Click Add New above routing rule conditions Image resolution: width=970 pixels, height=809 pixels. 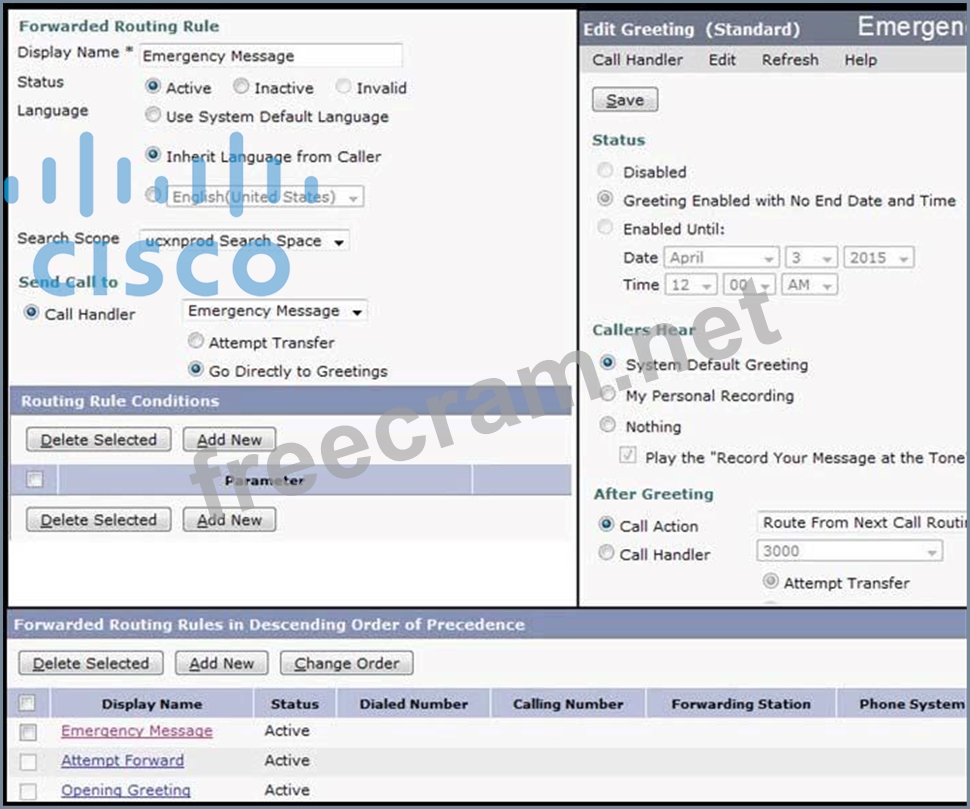tap(229, 440)
